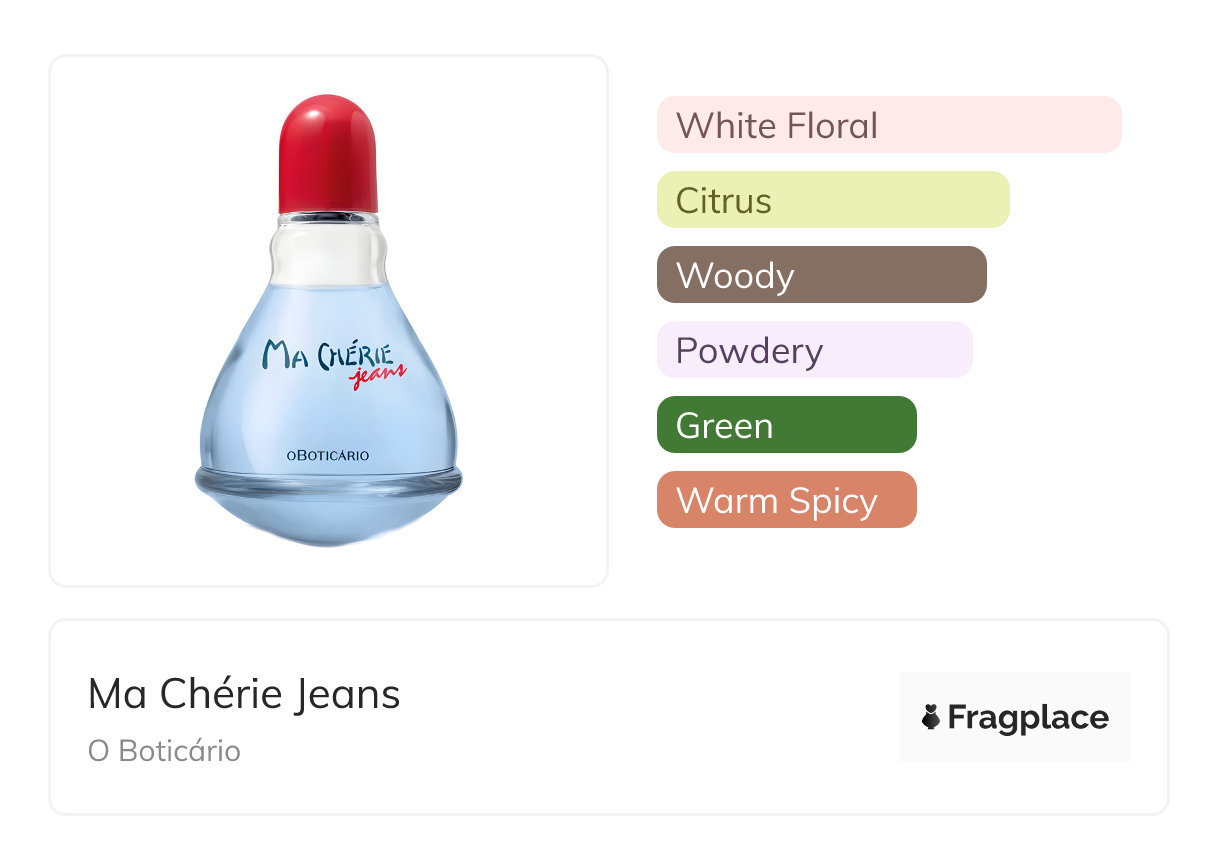Click the "White Floral" label text

point(777,126)
